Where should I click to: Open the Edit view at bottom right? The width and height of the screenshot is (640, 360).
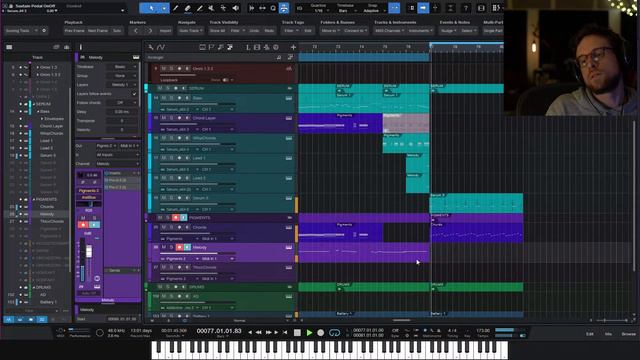coord(590,334)
